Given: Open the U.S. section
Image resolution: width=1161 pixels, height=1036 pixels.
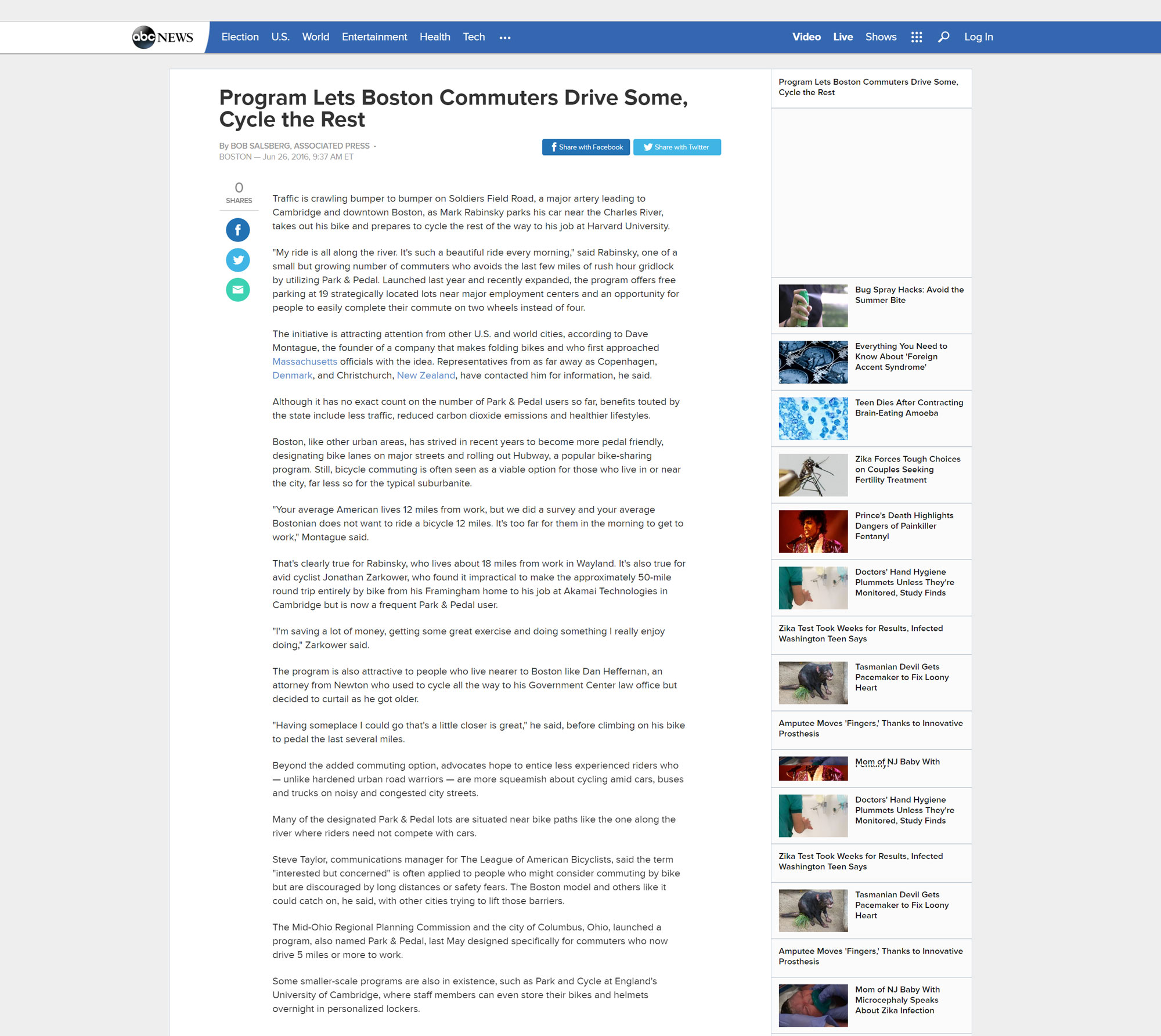Looking at the screenshot, I should coord(280,37).
